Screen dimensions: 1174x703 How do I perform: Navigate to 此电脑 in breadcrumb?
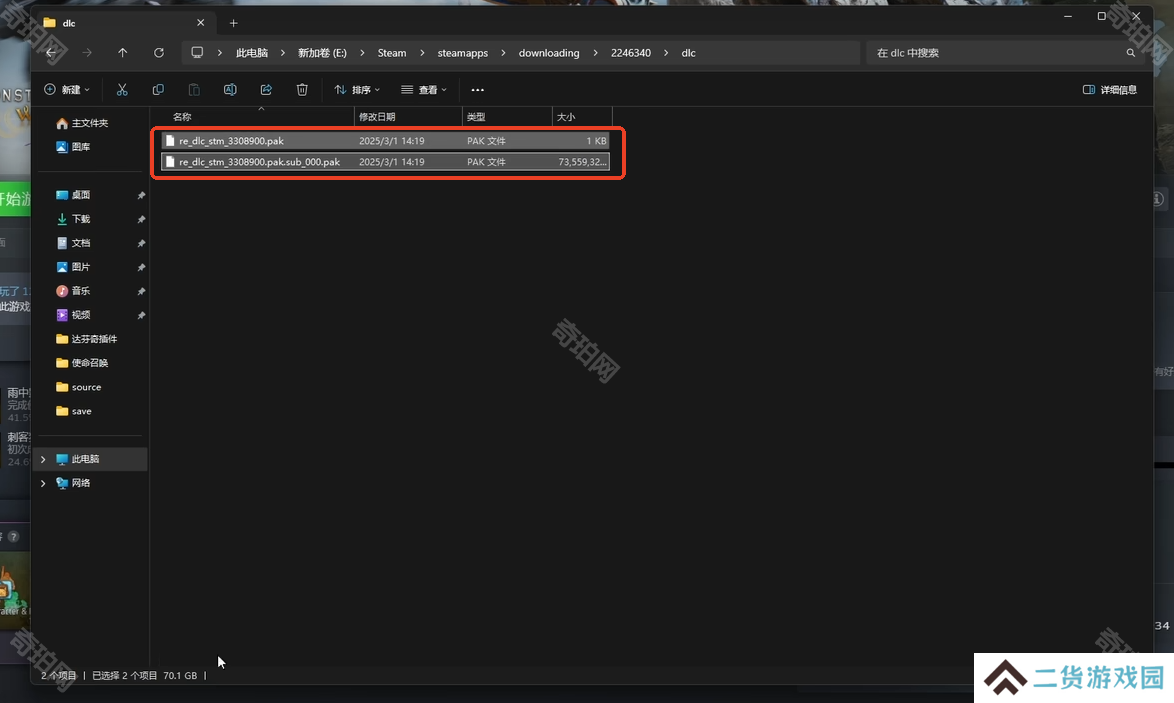click(252, 53)
